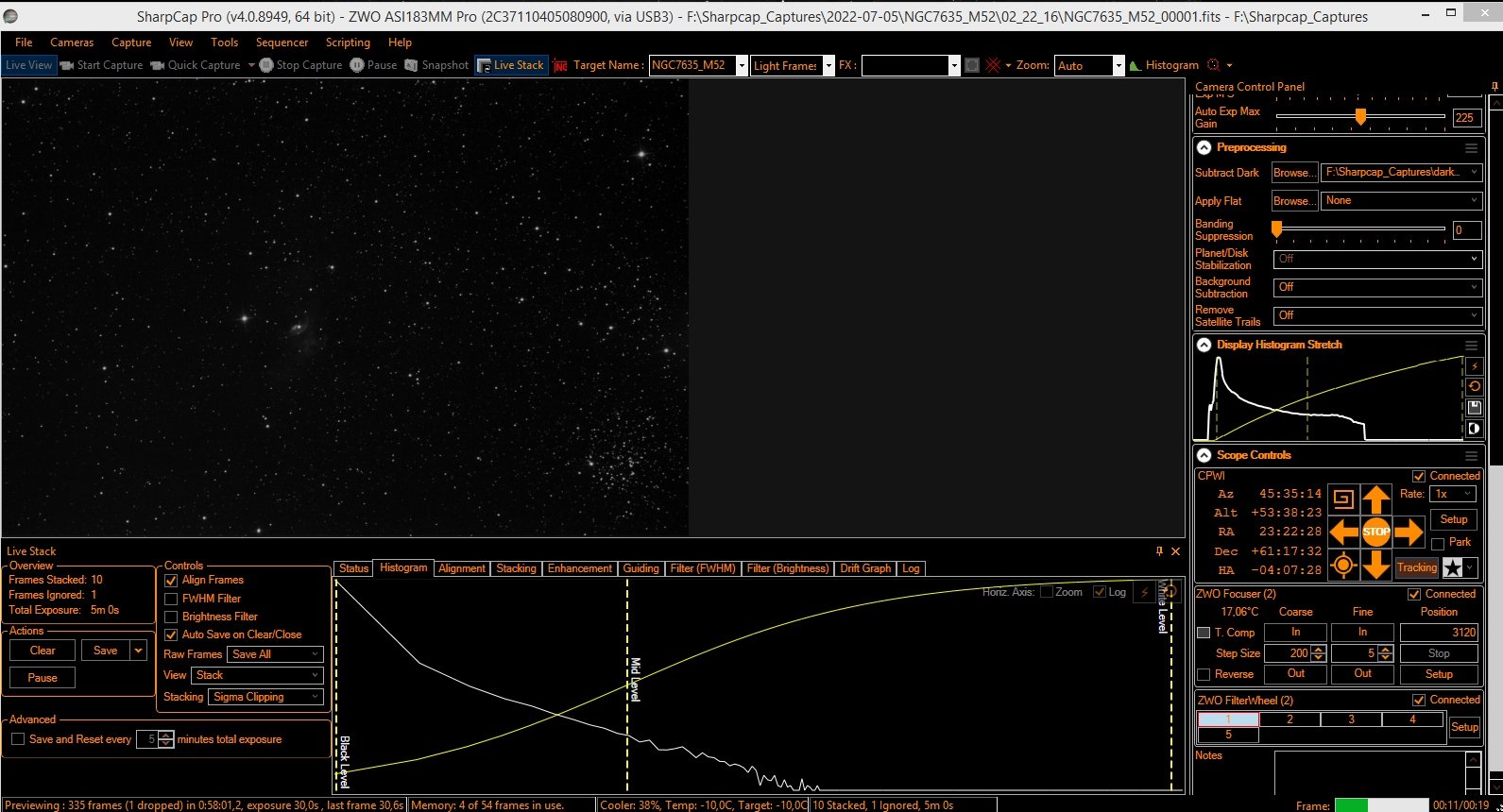
Task: Switch to the Alignment tab
Action: (x=462, y=568)
